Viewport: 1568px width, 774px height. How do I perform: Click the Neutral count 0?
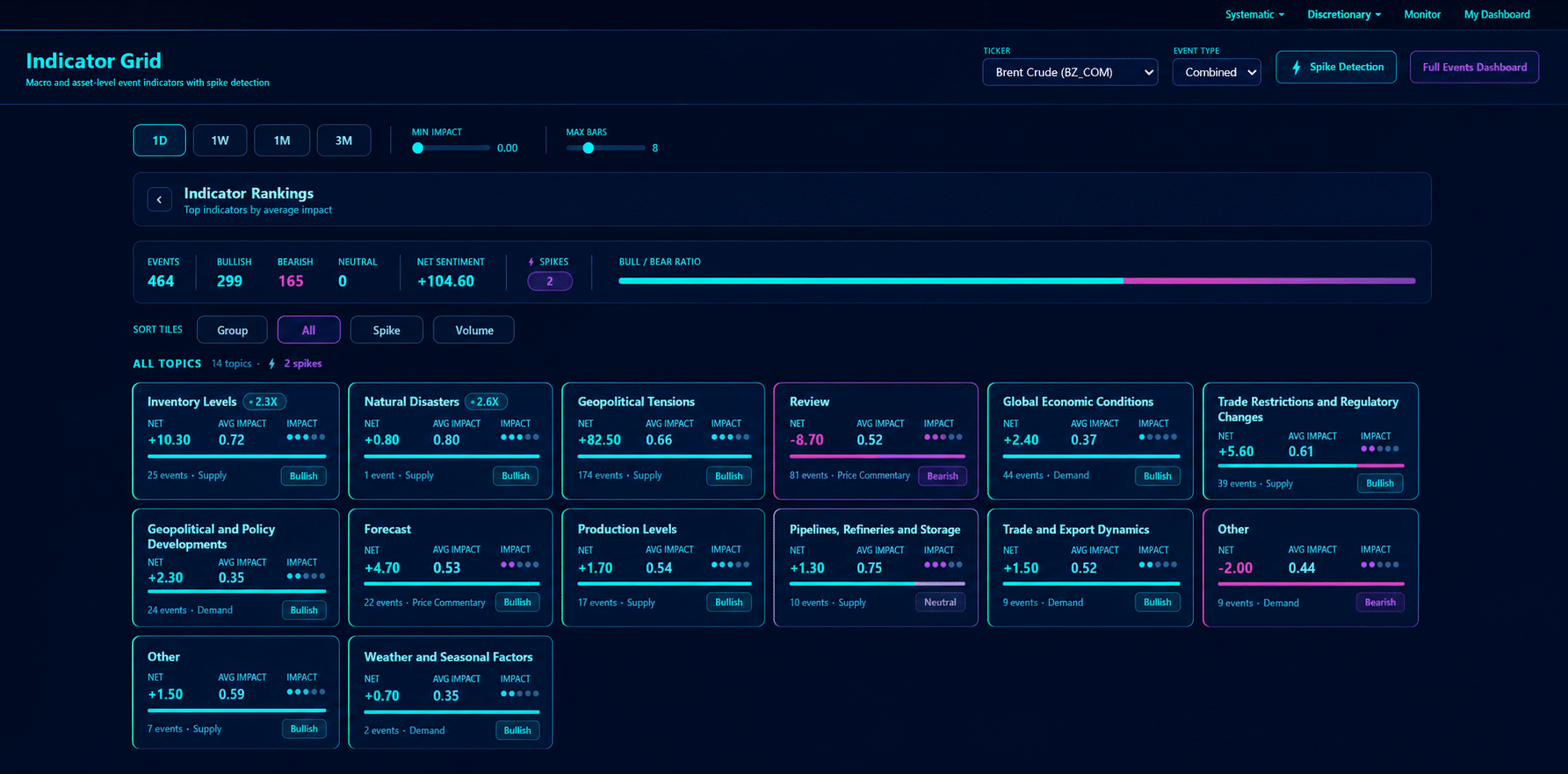[343, 281]
